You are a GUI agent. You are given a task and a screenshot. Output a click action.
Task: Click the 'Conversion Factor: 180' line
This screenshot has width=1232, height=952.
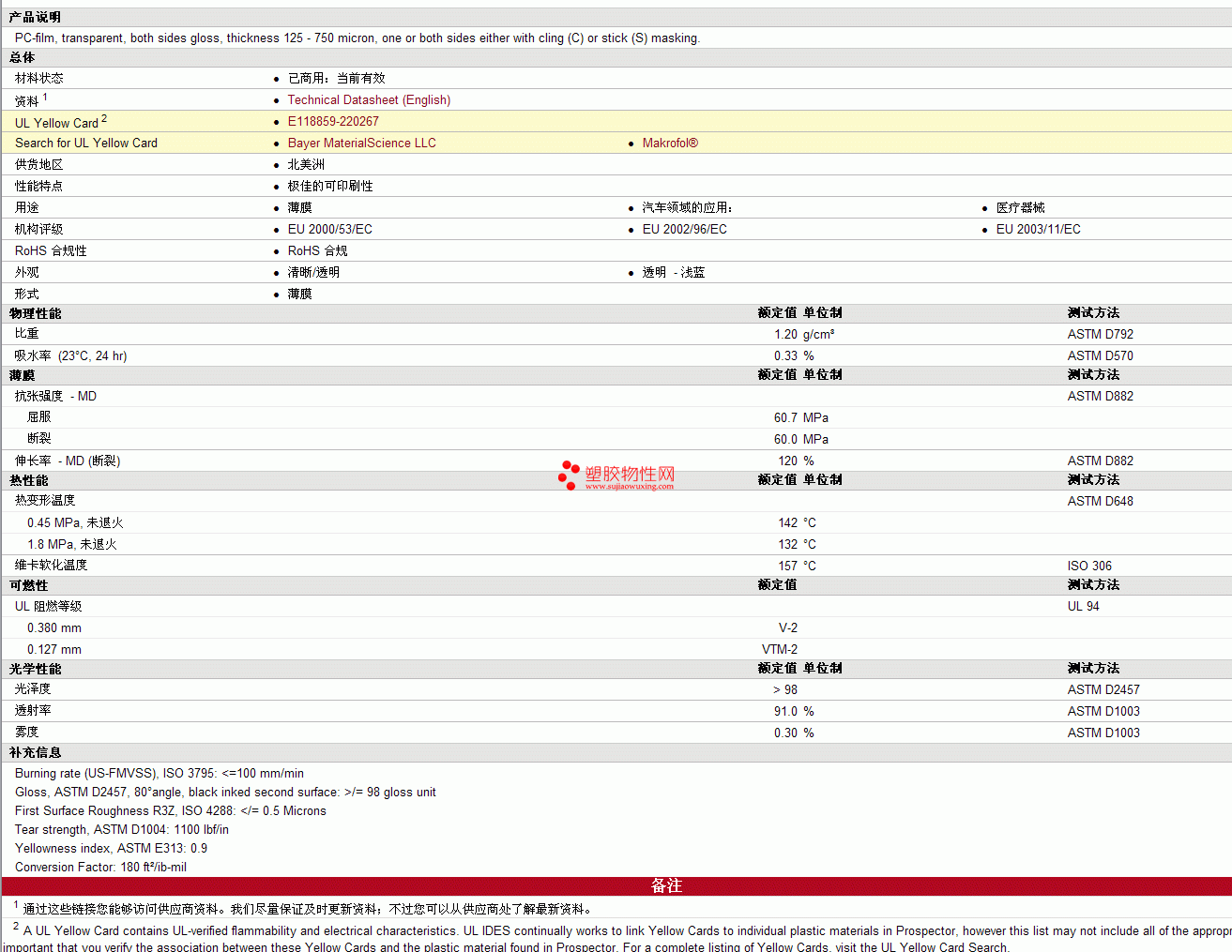(x=101, y=868)
